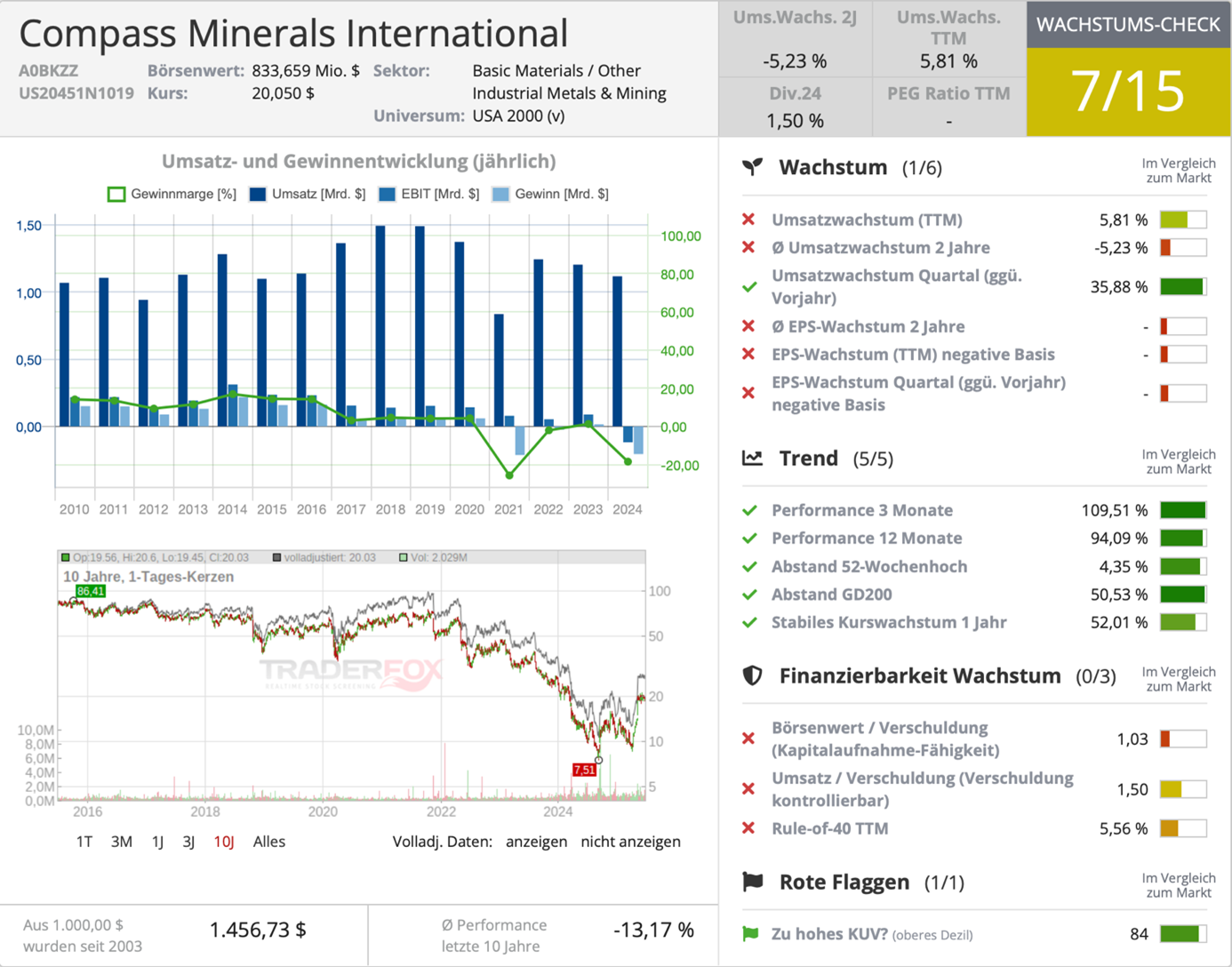This screenshot has width=1232, height=967.
Task: Click the Kurs value 20,050 $
Action: 283,93
